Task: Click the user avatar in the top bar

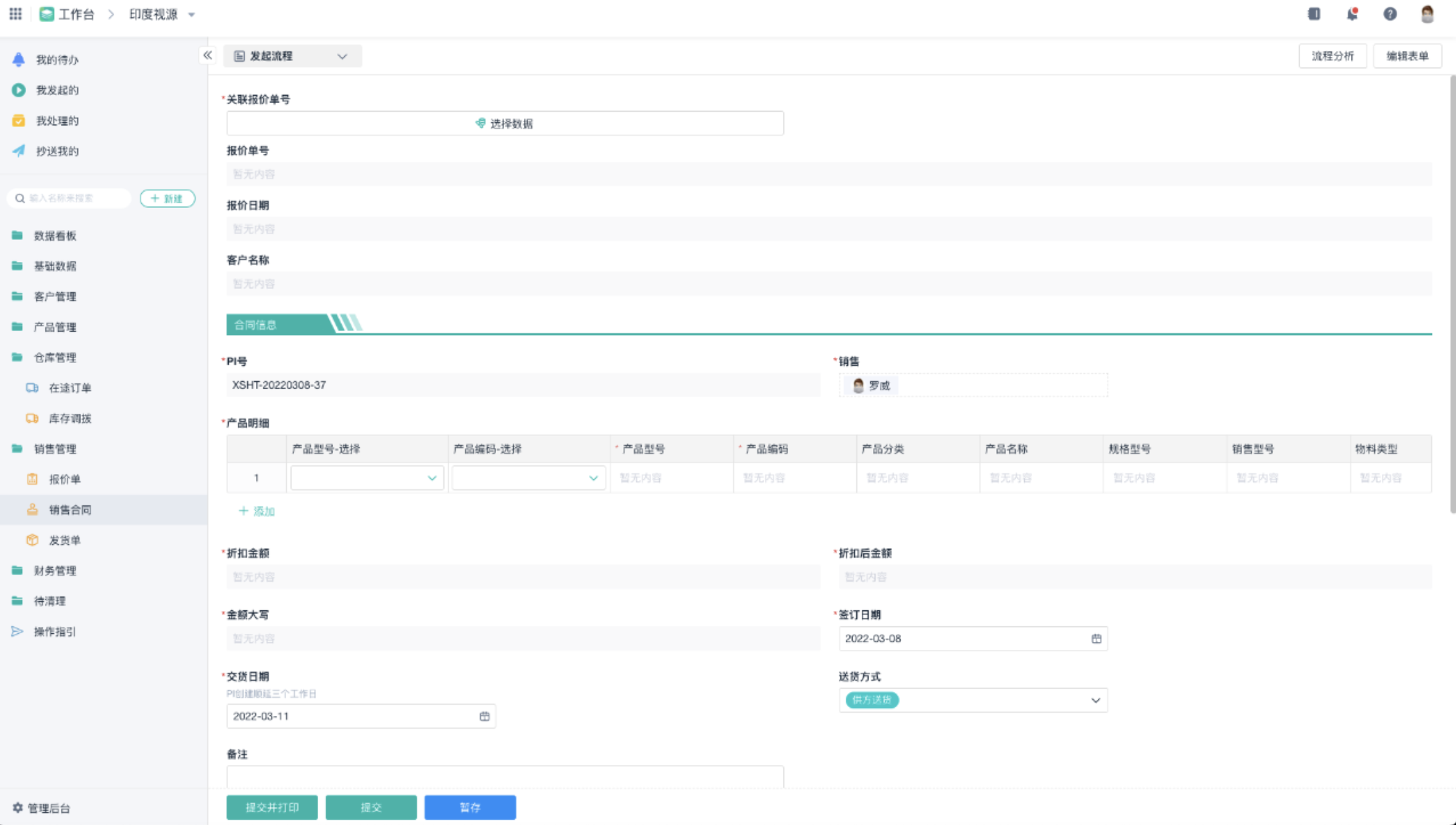Action: pyautogui.click(x=1427, y=14)
